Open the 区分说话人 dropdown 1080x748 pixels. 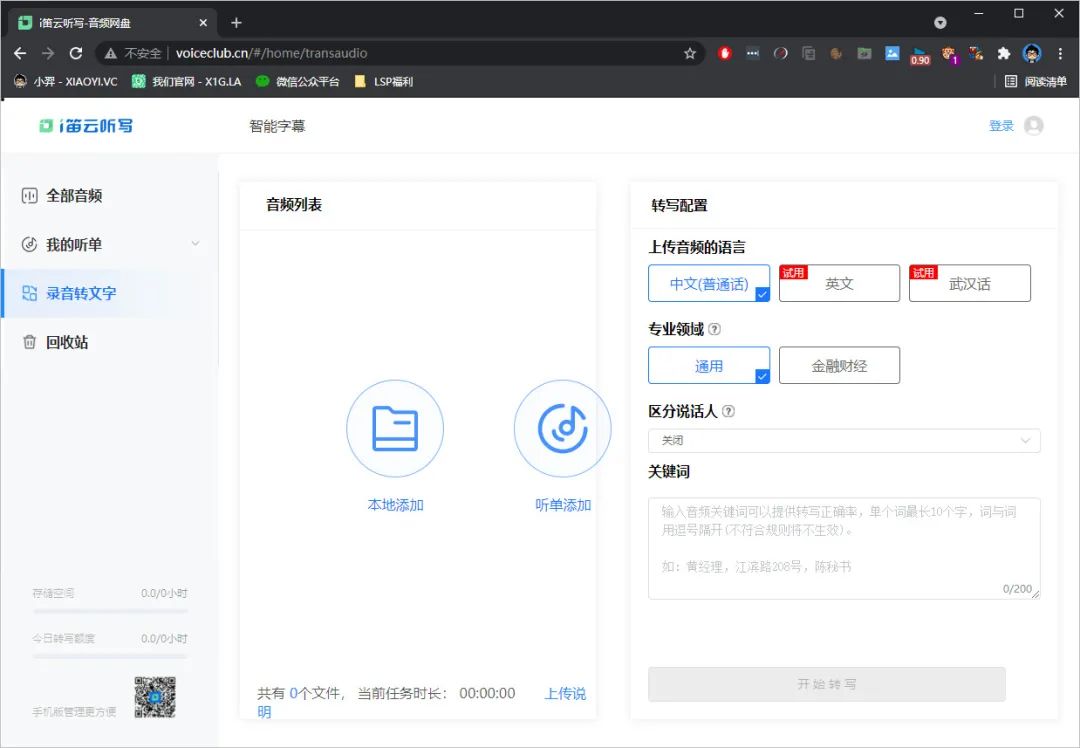pos(844,441)
